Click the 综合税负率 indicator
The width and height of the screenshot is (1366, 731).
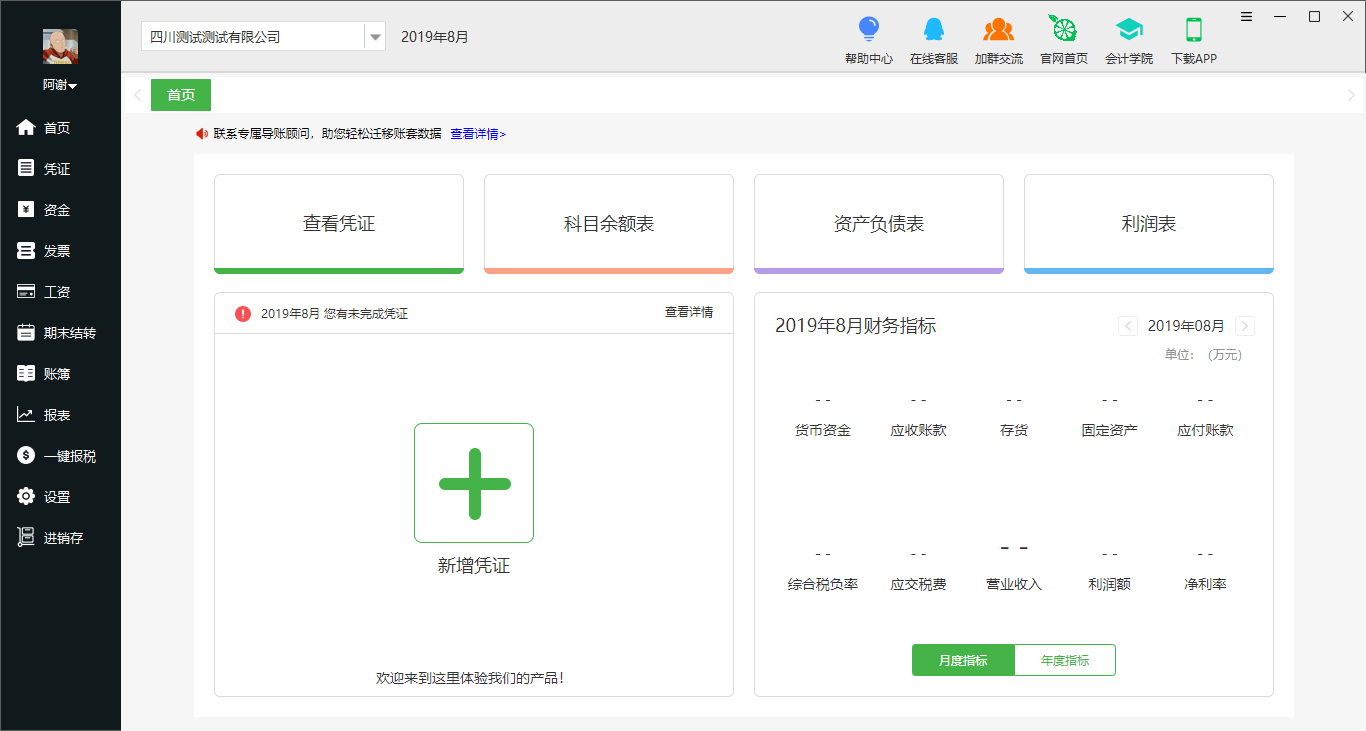pos(823,584)
